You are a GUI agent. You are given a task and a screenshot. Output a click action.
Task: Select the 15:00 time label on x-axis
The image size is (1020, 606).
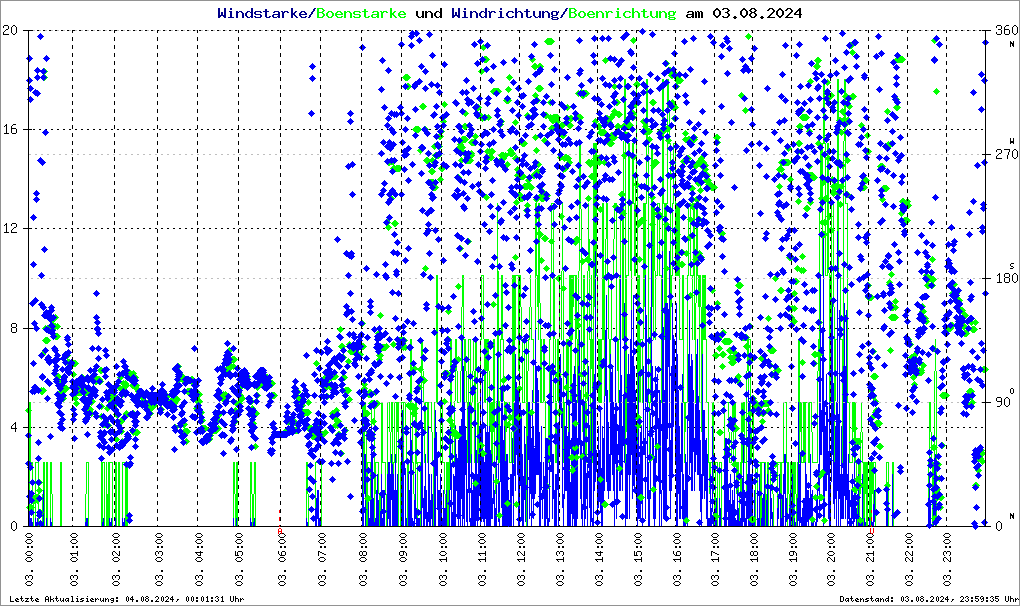(639, 560)
